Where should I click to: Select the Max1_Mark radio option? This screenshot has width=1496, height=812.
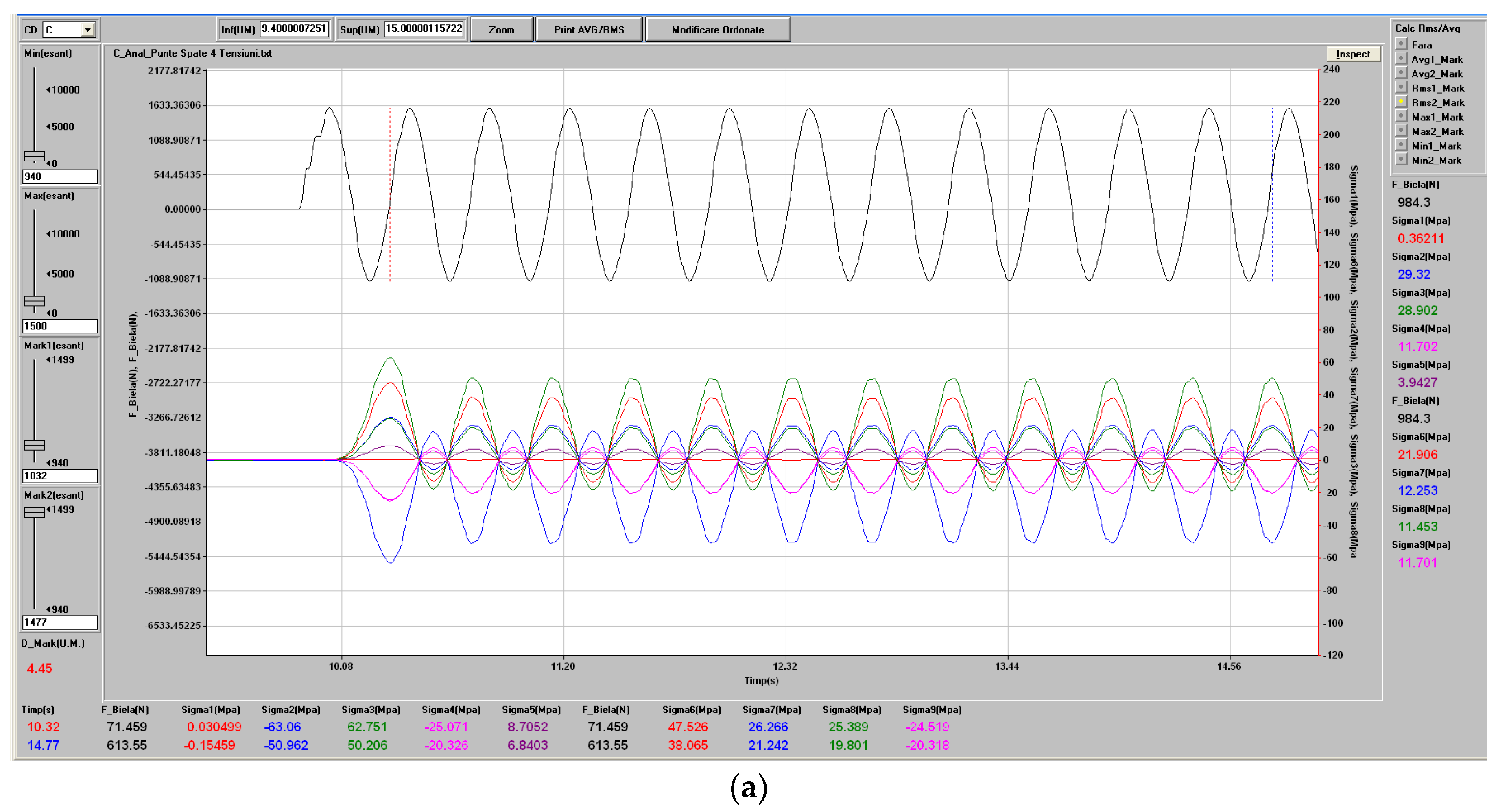pos(1401,116)
